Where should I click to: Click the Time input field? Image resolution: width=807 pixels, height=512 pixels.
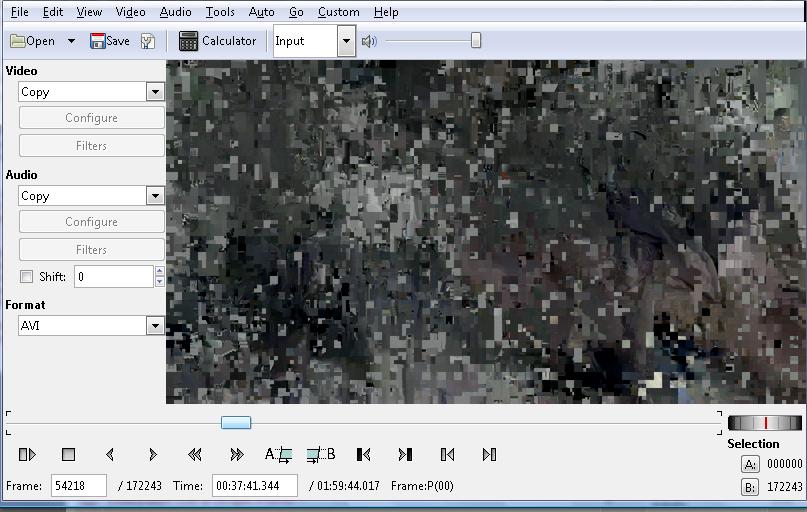pos(255,486)
